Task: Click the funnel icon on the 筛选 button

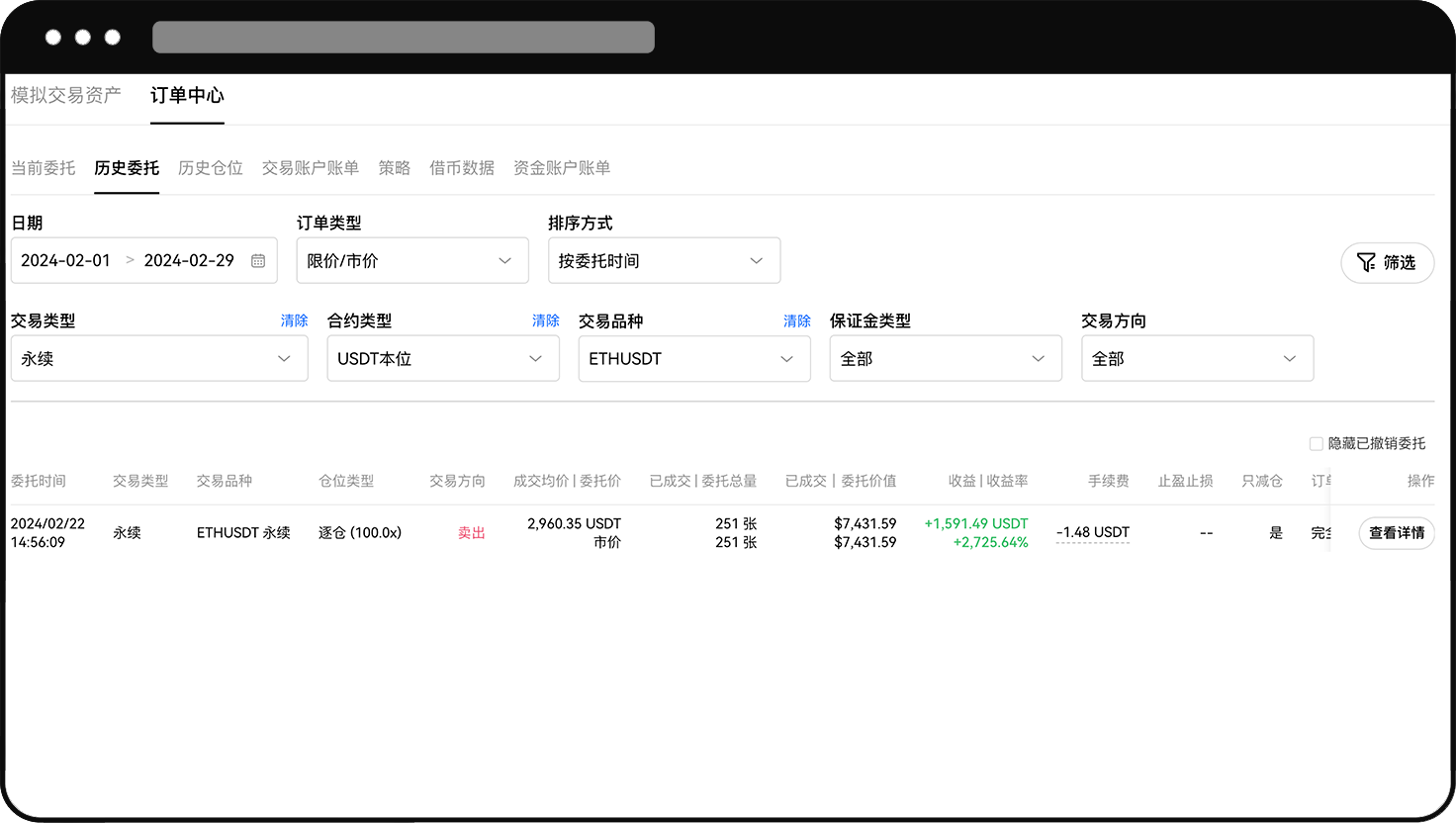Action: [x=1367, y=263]
